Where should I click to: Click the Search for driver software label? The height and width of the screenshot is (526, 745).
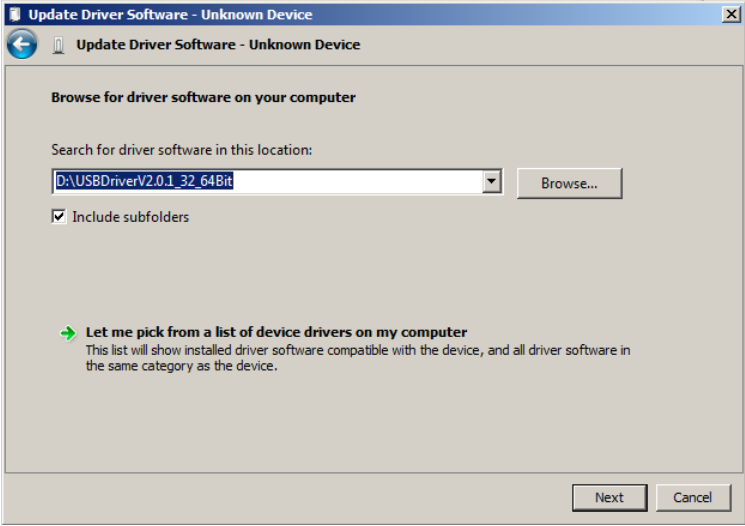click(181, 150)
